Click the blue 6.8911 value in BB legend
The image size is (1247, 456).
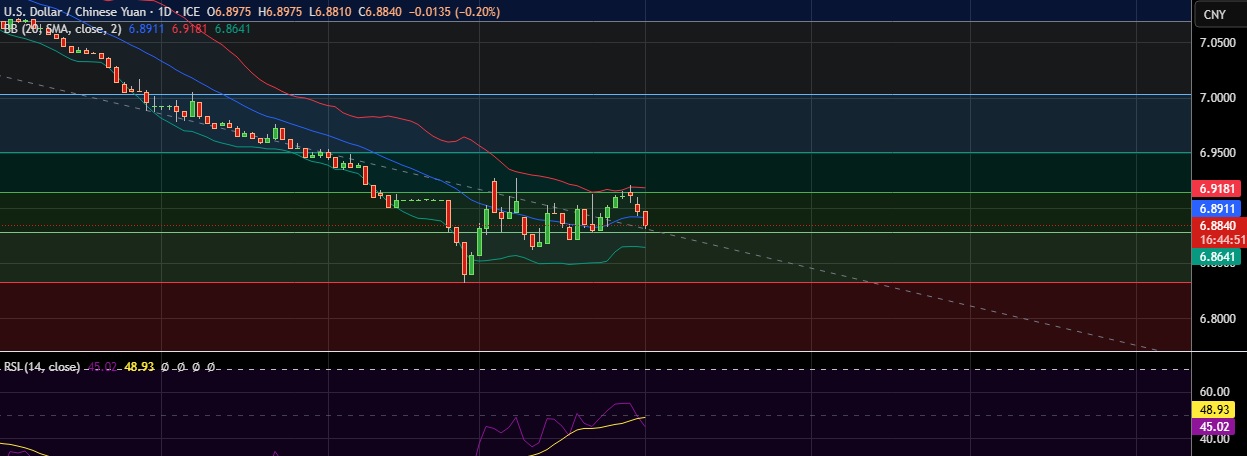click(147, 29)
